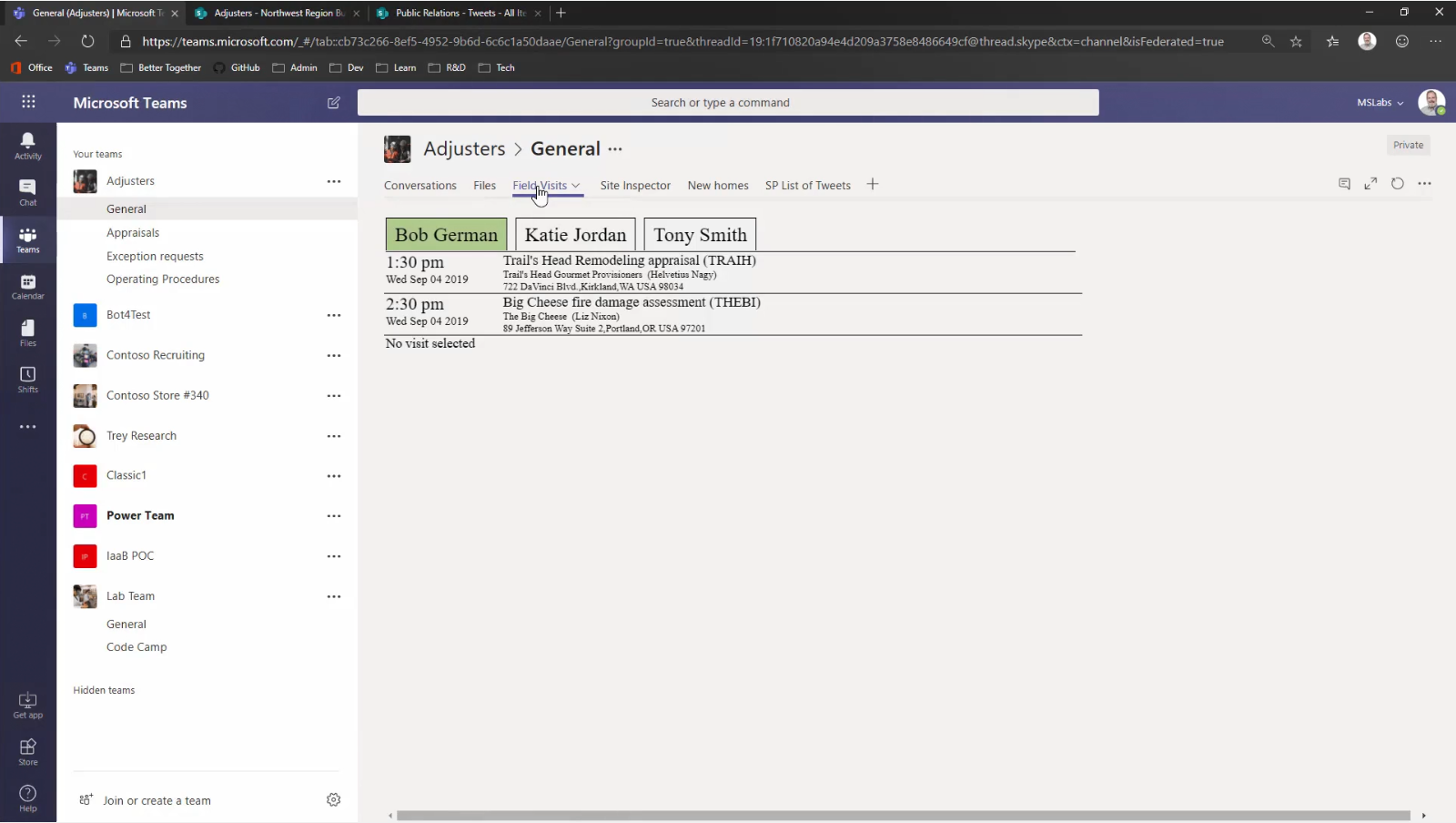Switch to Adjusters Northwest Region browser tab
Screen dimensions: 1456x823
pos(277,13)
